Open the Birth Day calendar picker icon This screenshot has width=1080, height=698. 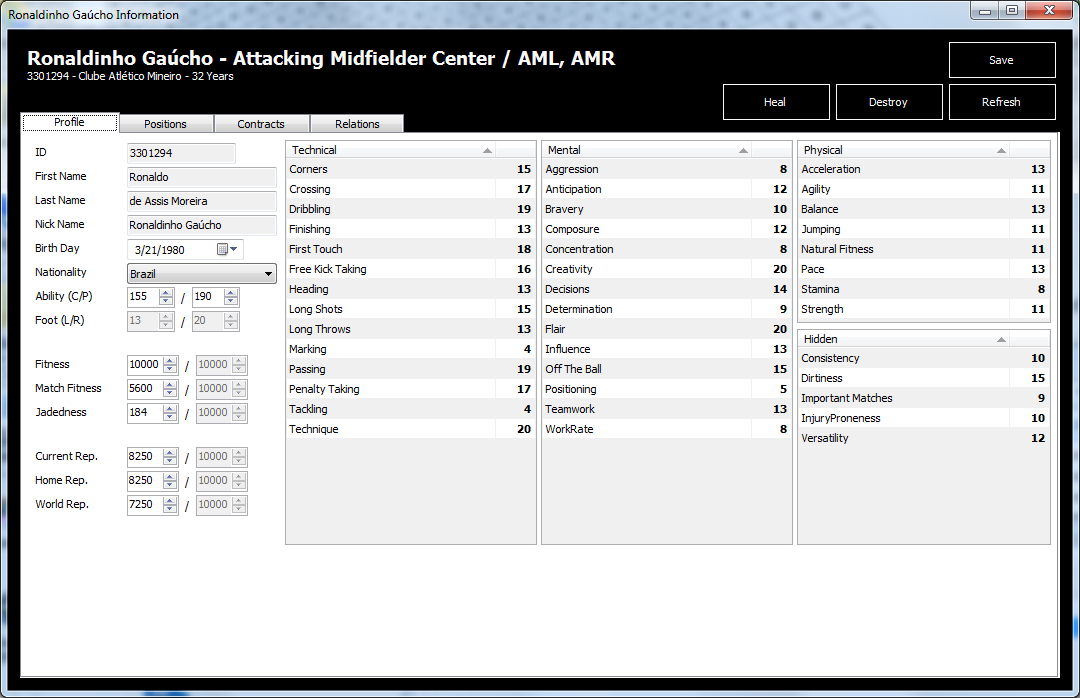(x=223, y=250)
